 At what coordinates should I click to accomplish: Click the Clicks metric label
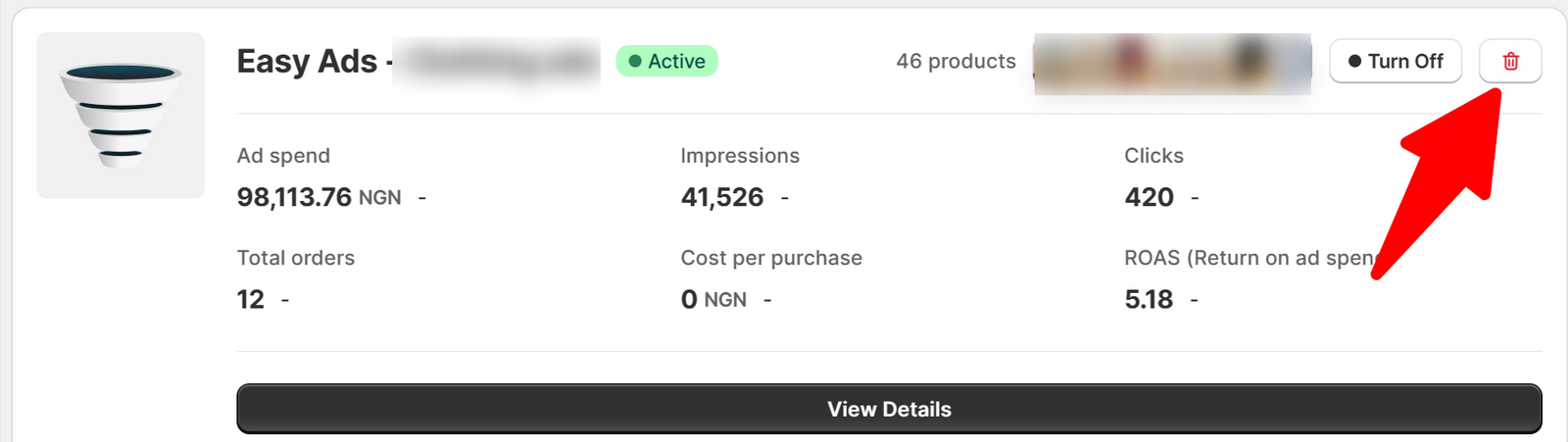pyautogui.click(x=1153, y=156)
